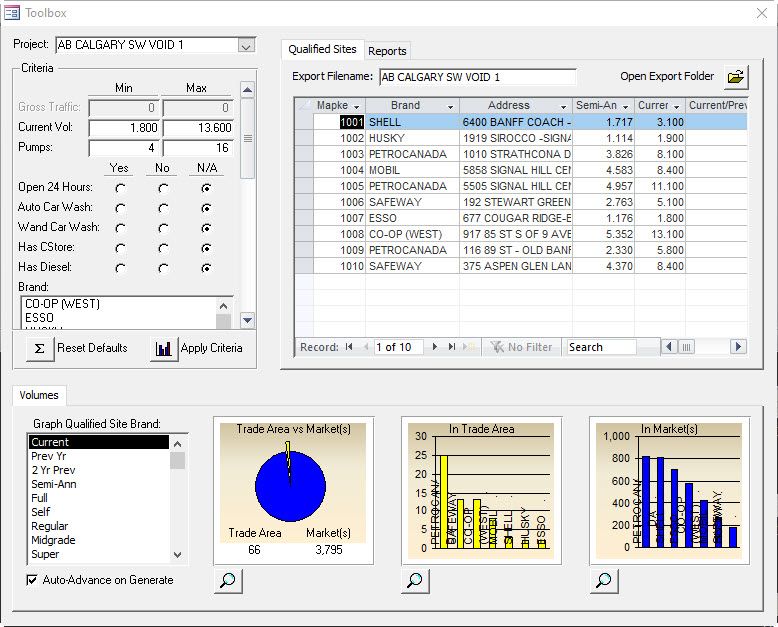Select the Volumes tab
This screenshot has height=627, width=778.
[39, 395]
